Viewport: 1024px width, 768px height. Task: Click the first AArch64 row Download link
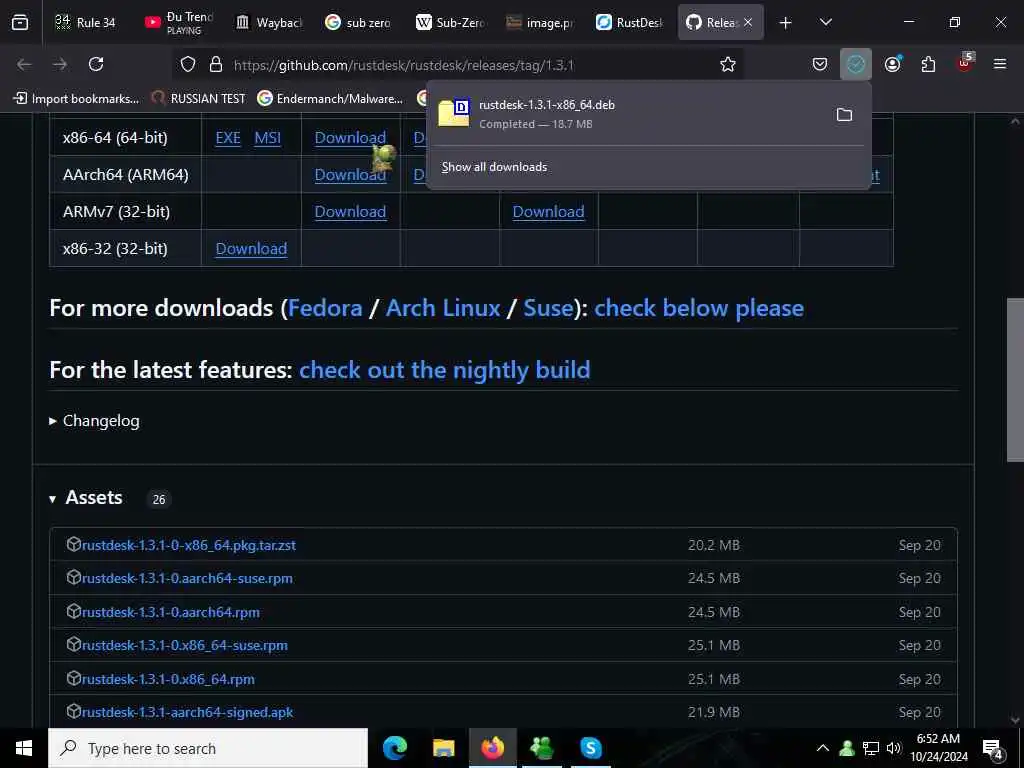[x=350, y=175]
